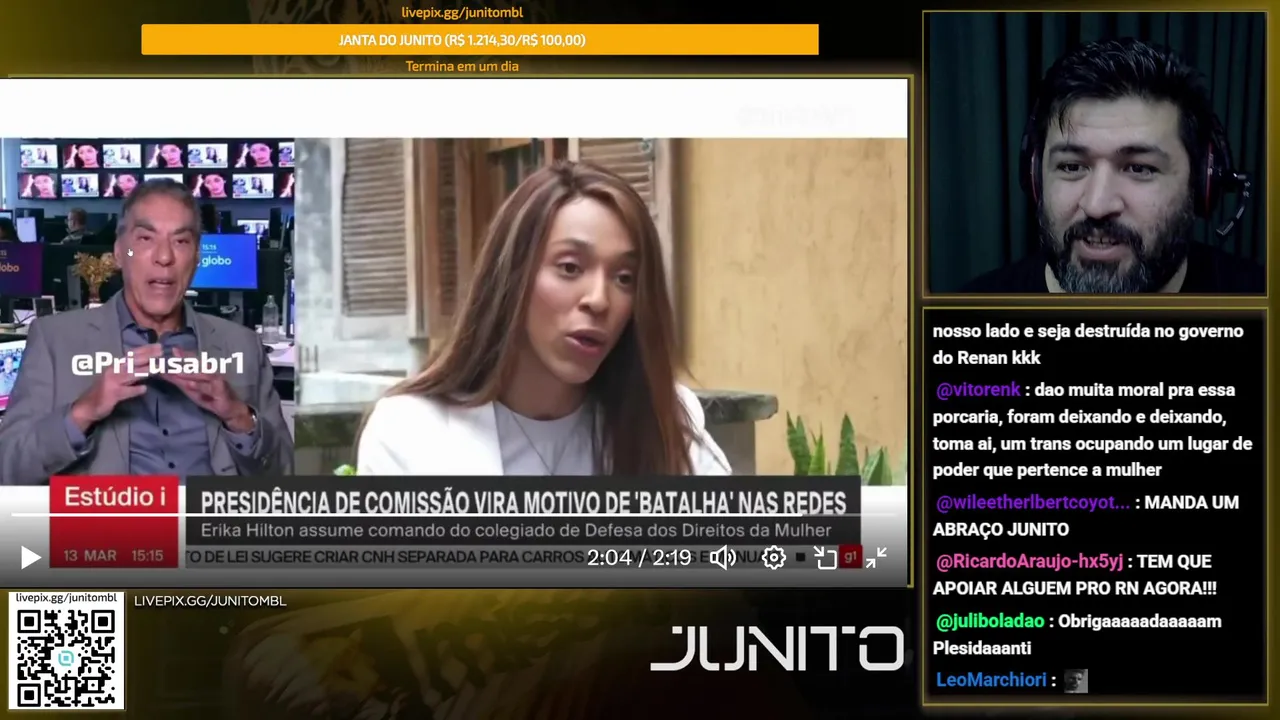This screenshot has width=1280, height=720.
Task: Click the LeoMarchiori username in chat
Action: (x=991, y=680)
